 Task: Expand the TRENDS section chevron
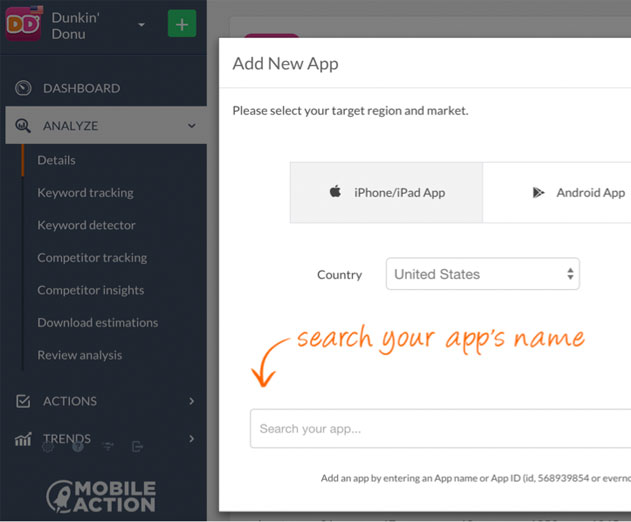coord(192,439)
